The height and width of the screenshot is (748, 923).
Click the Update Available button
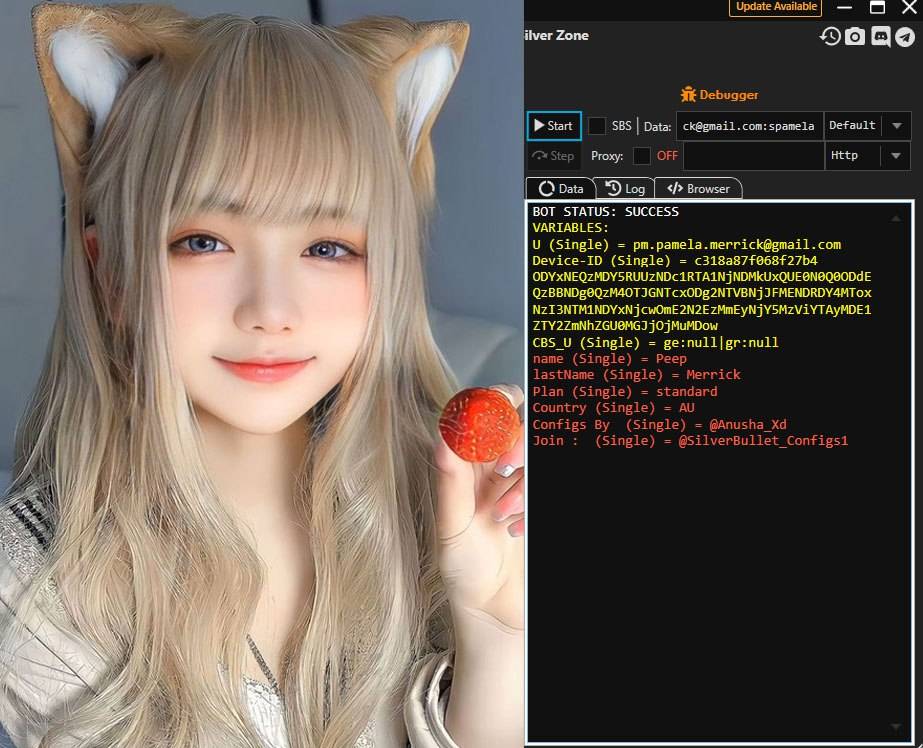coord(776,7)
